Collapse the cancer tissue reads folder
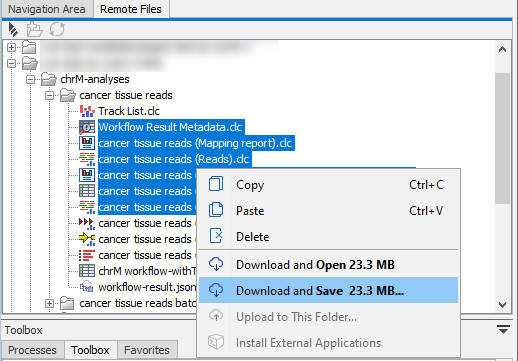This screenshot has height=361, width=518. point(49,96)
